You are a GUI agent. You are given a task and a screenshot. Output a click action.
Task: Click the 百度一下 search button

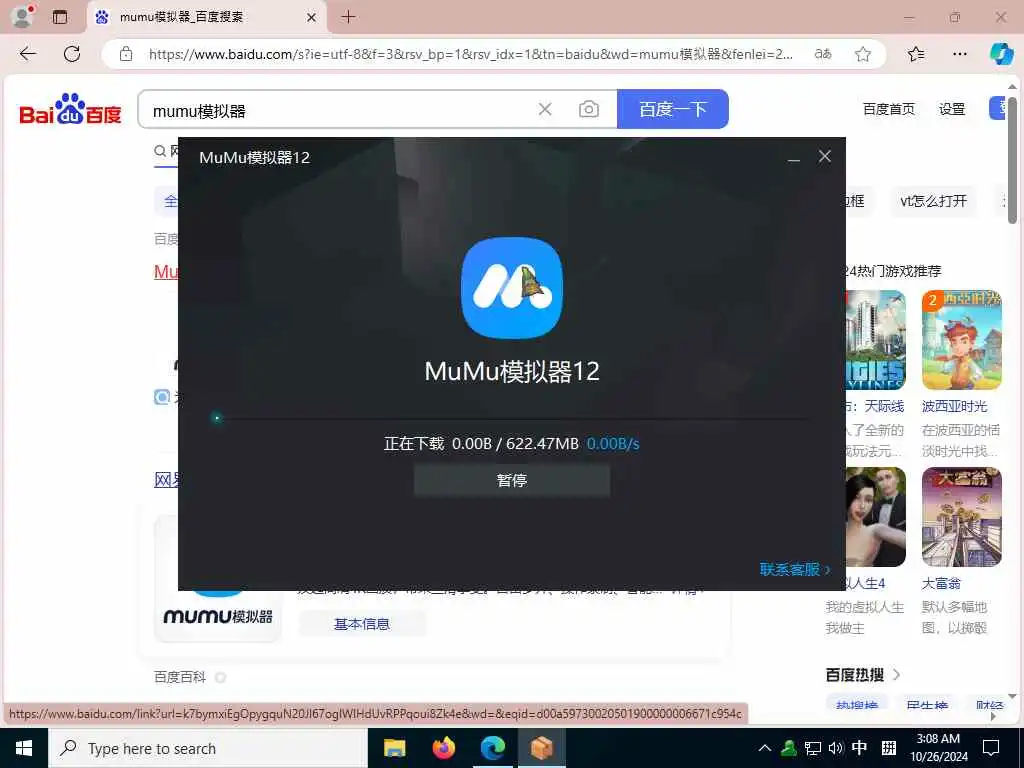(x=673, y=109)
